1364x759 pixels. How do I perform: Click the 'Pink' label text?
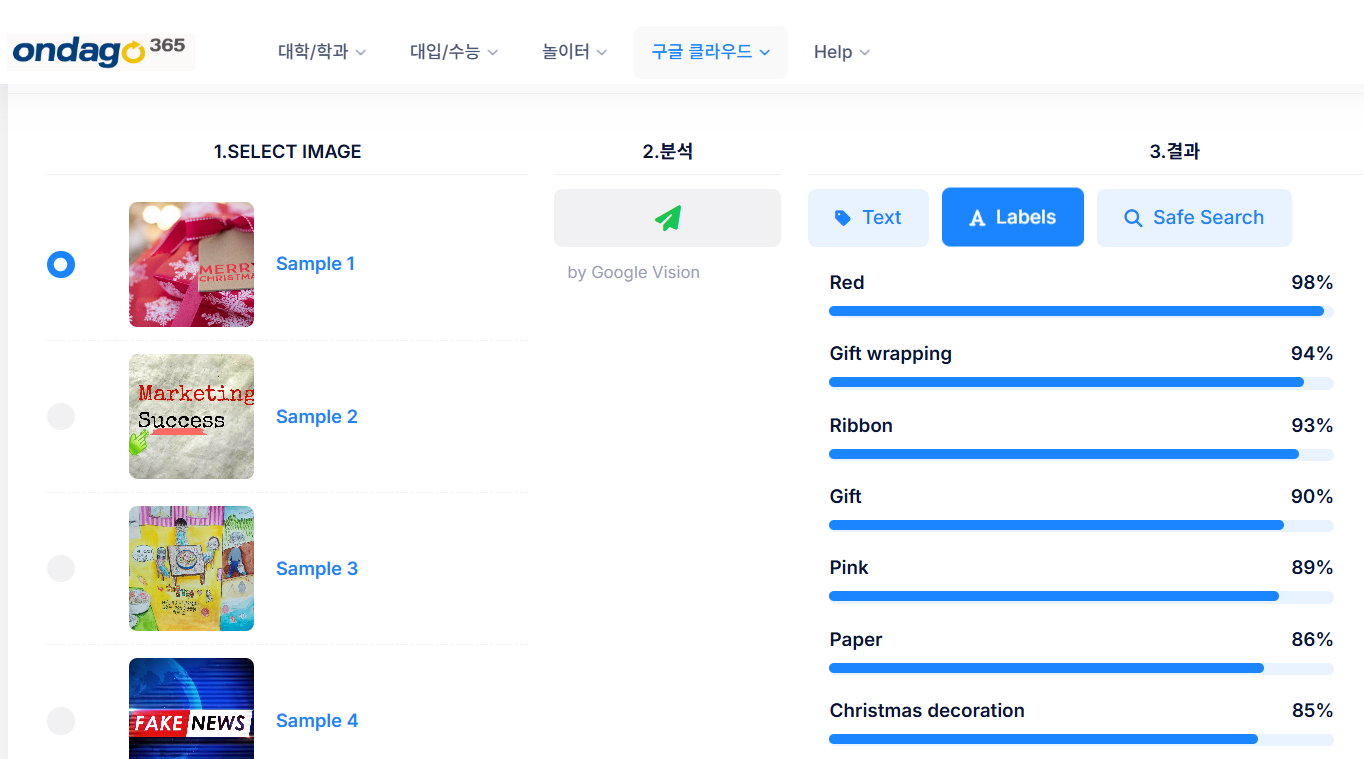click(849, 568)
